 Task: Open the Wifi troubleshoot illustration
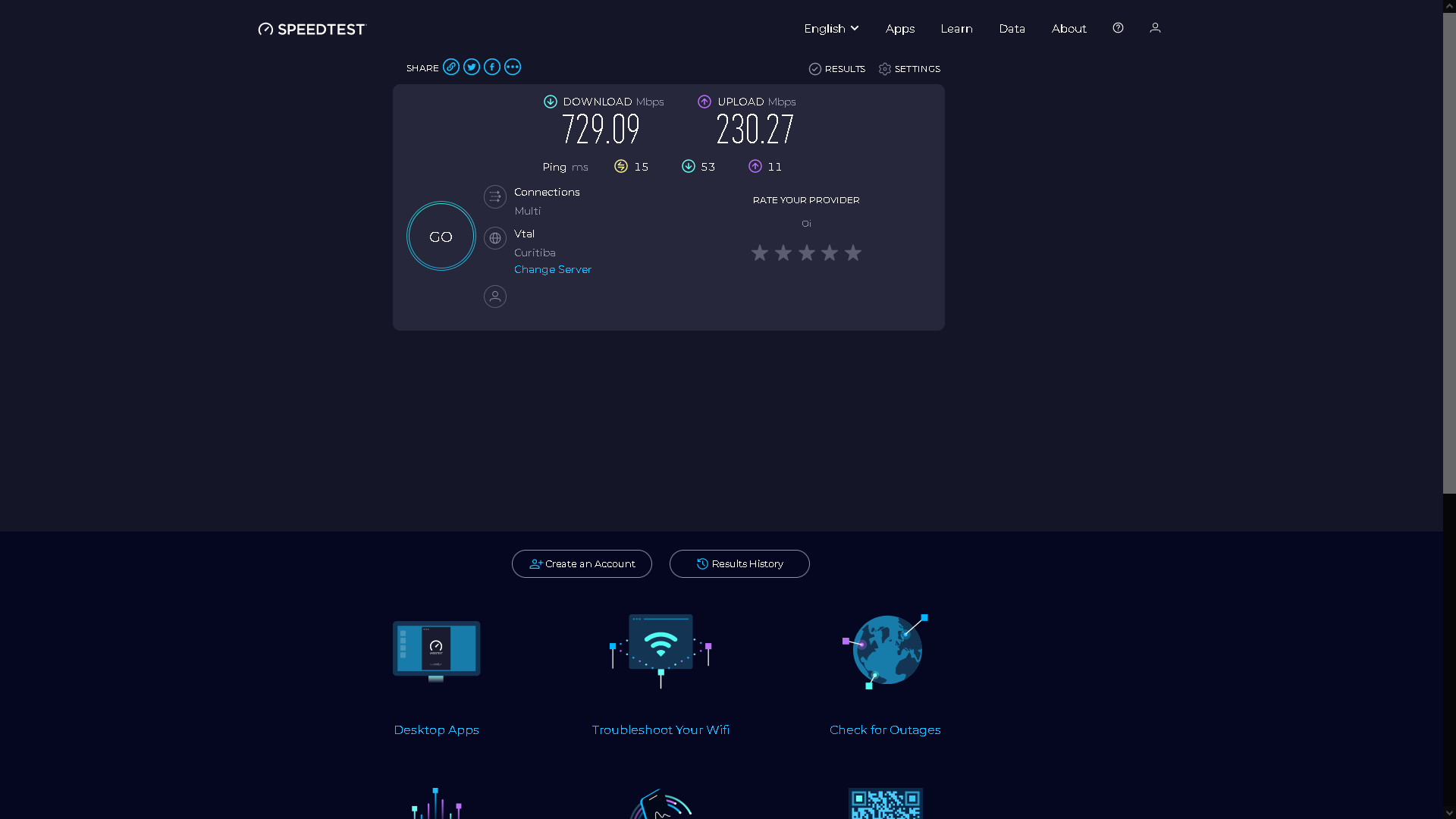661,651
